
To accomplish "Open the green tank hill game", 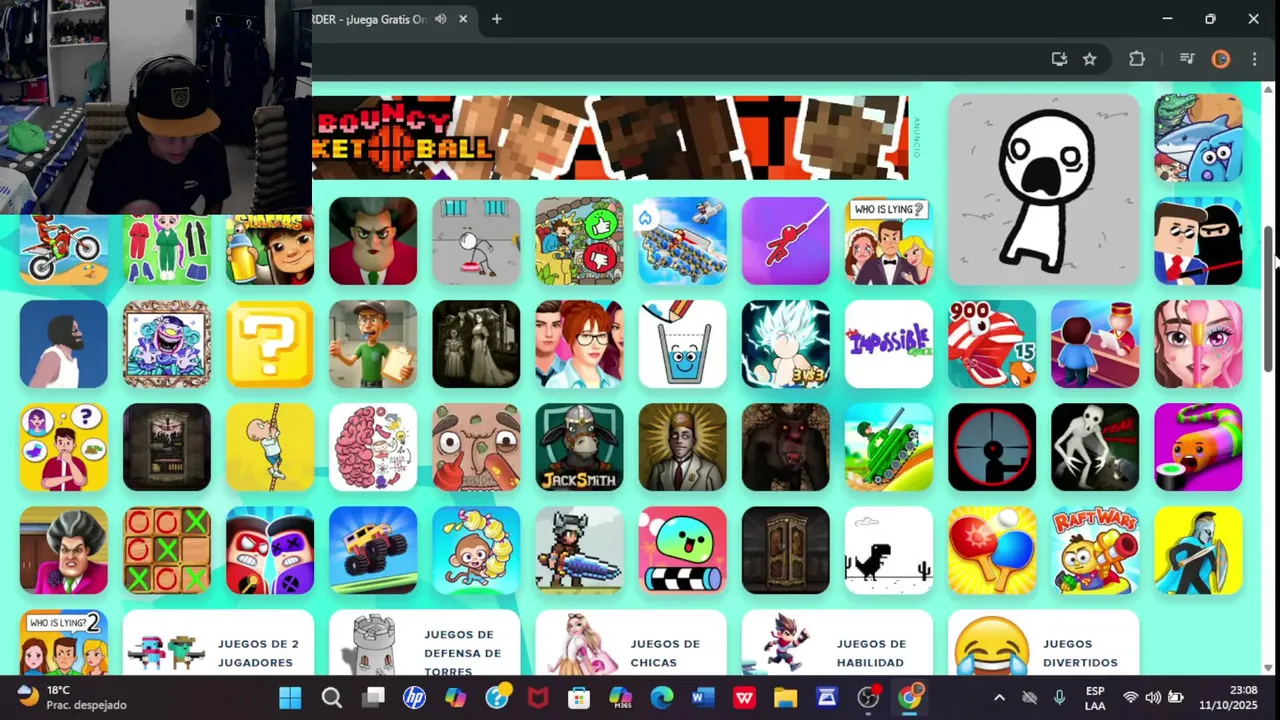I will [889, 447].
